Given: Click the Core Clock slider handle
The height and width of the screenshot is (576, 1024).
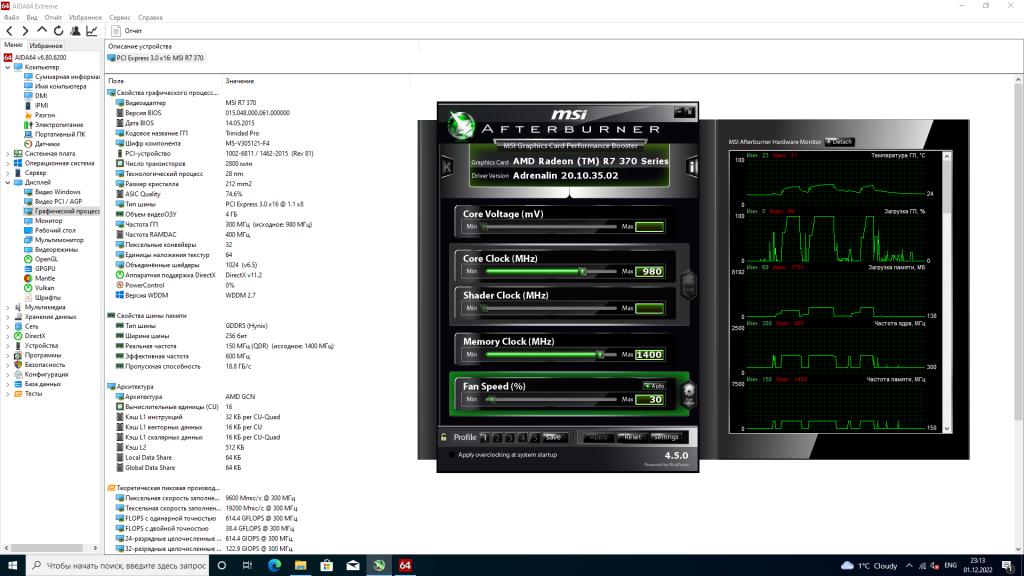Looking at the screenshot, I should pyautogui.click(x=584, y=271).
